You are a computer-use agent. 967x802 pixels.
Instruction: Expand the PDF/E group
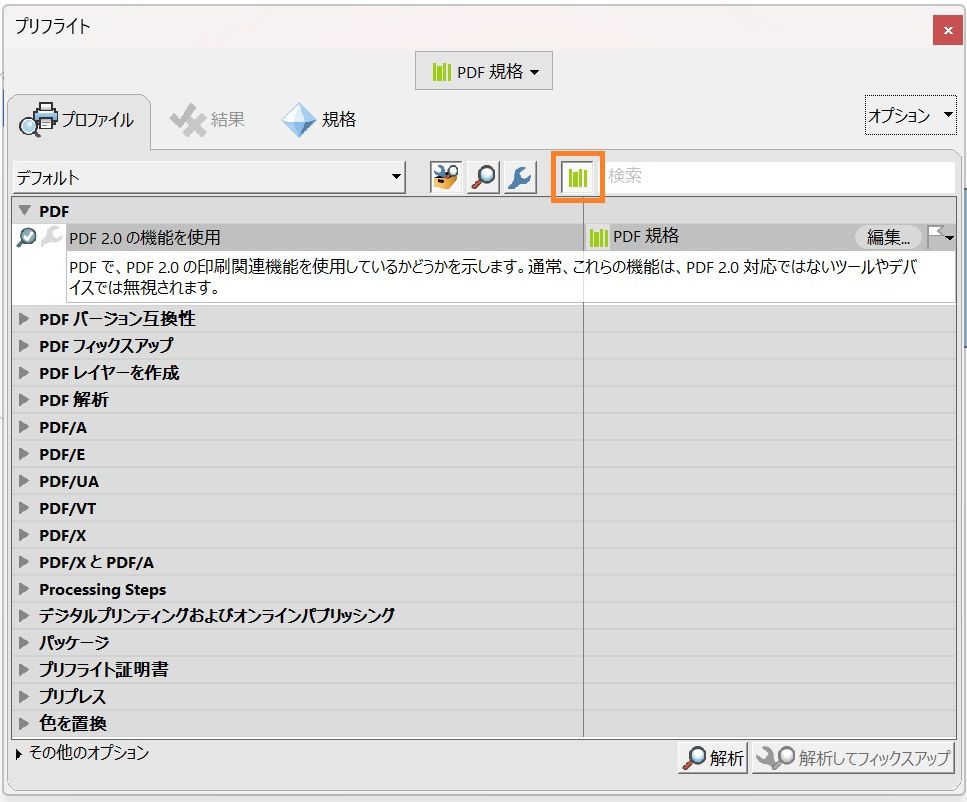coord(24,454)
